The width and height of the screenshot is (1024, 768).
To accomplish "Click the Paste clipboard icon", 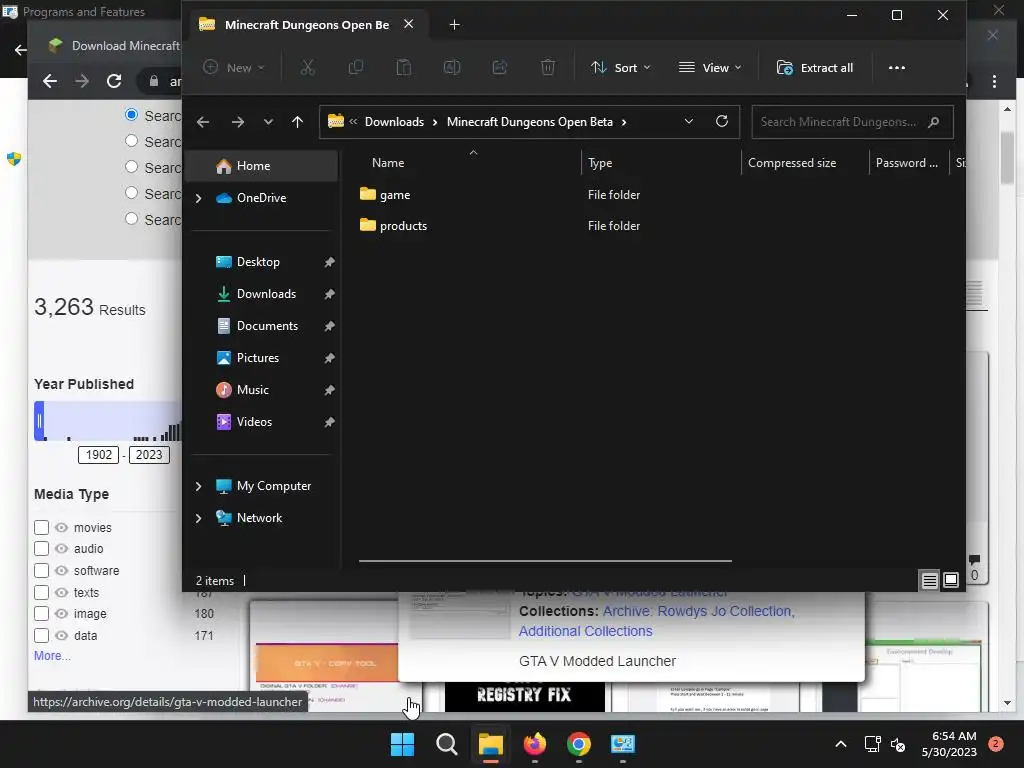I will coord(404,67).
